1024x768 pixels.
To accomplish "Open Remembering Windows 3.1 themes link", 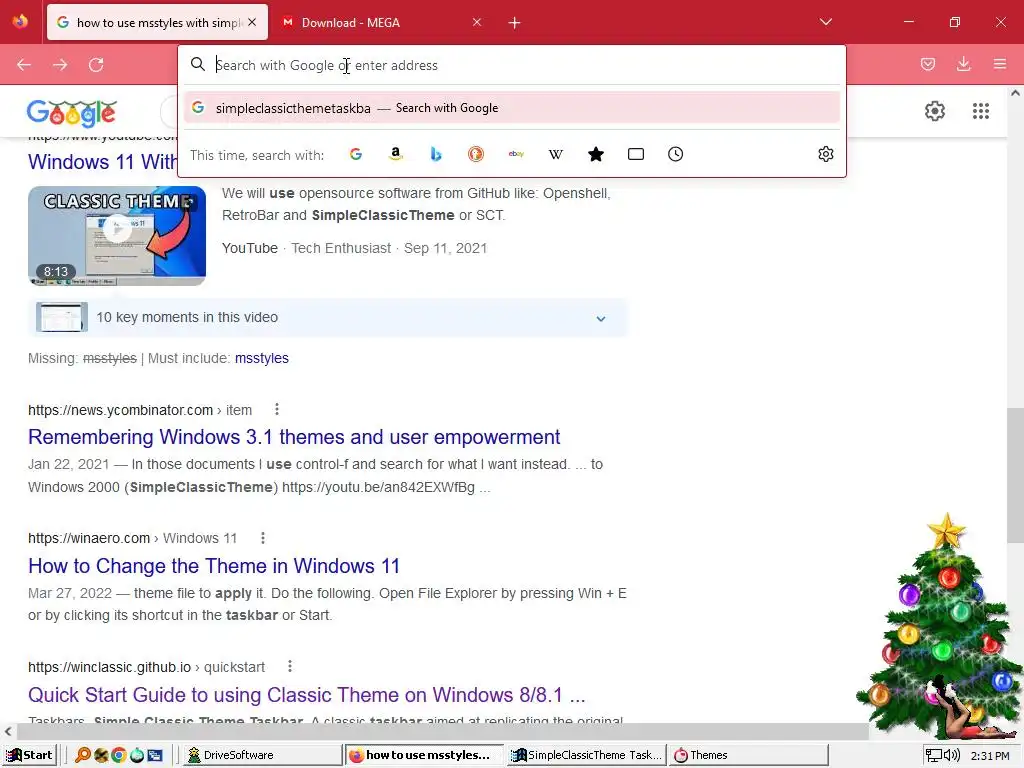I will [x=294, y=437].
